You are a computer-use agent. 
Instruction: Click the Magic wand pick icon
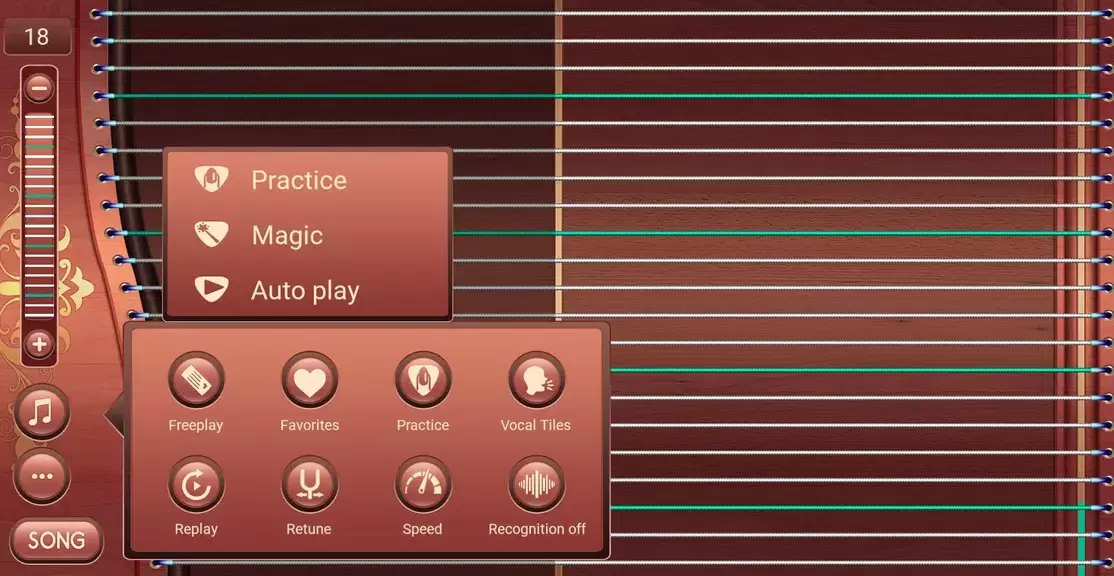click(210, 235)
